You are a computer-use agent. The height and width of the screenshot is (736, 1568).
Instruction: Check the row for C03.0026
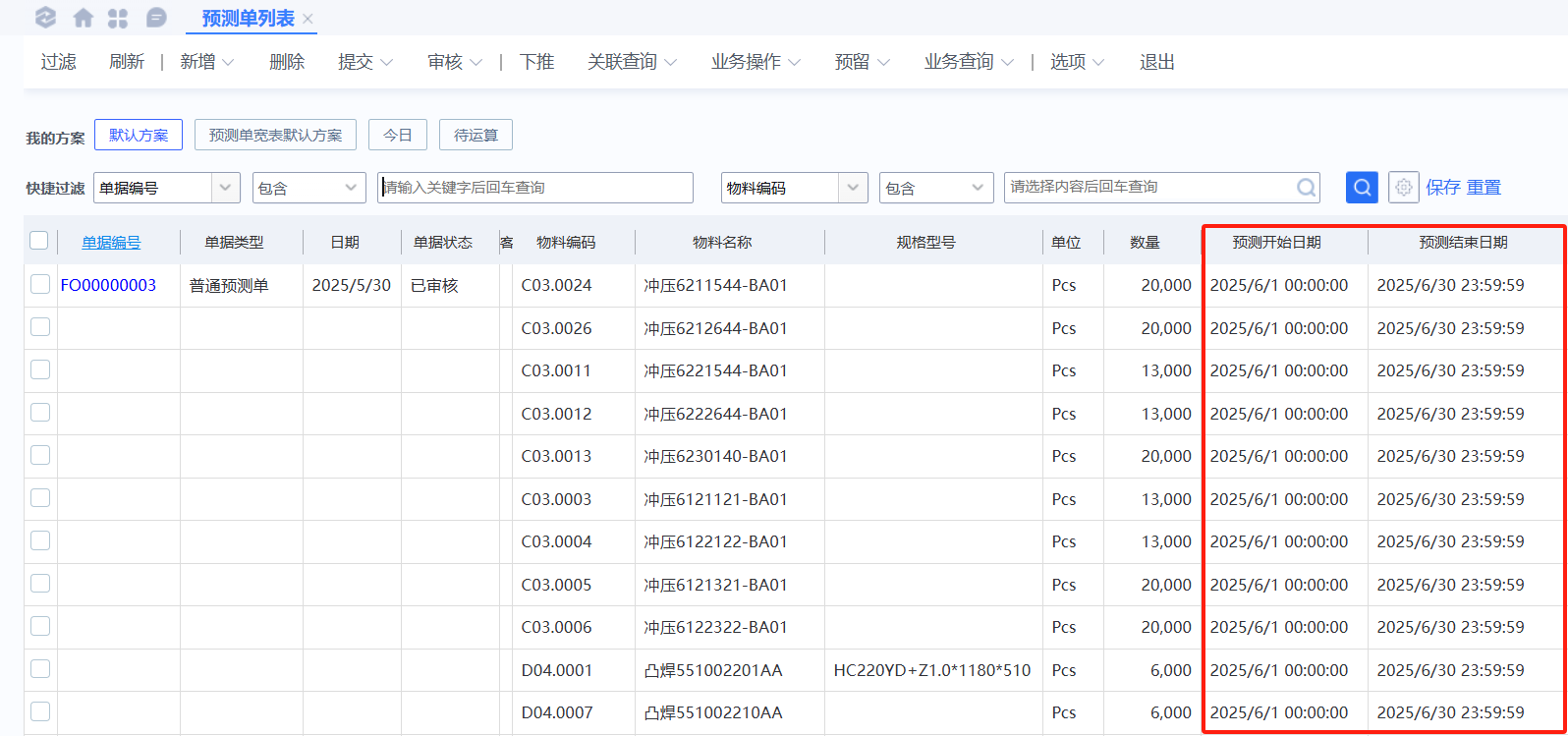tap(40, 327)
